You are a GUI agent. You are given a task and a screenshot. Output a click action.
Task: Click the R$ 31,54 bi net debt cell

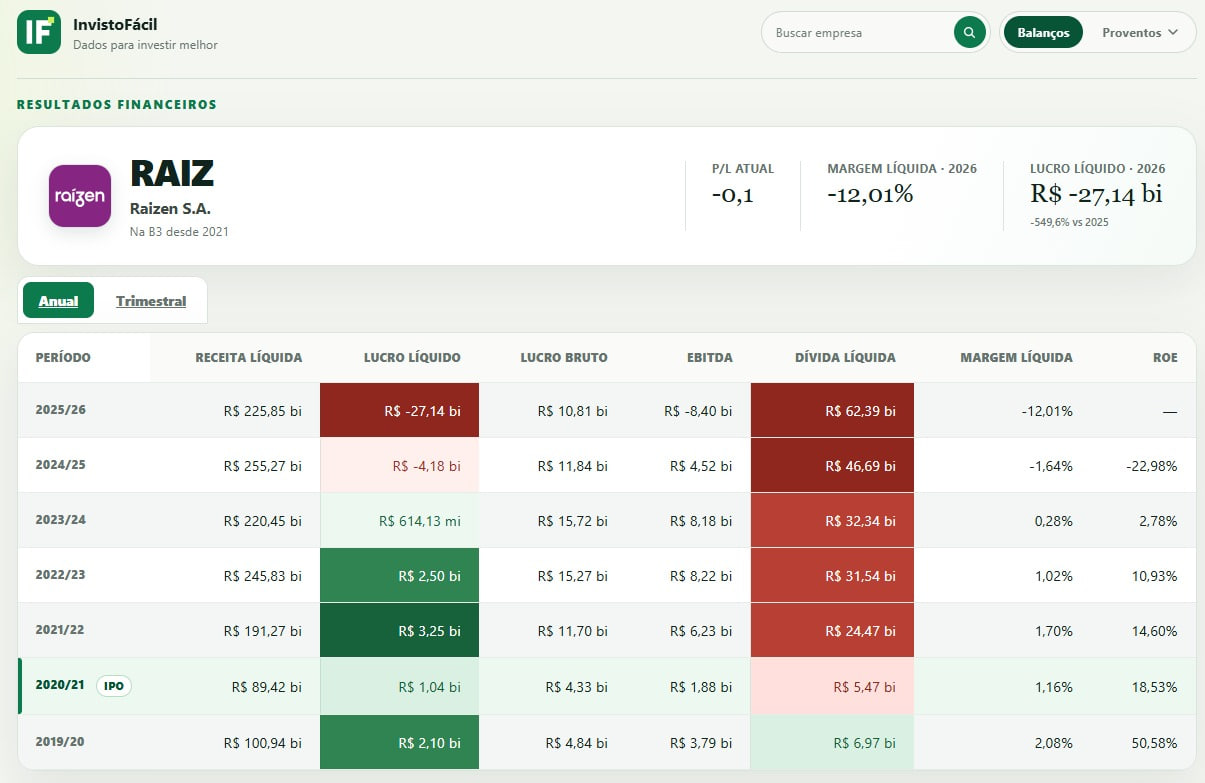point(832,575)
